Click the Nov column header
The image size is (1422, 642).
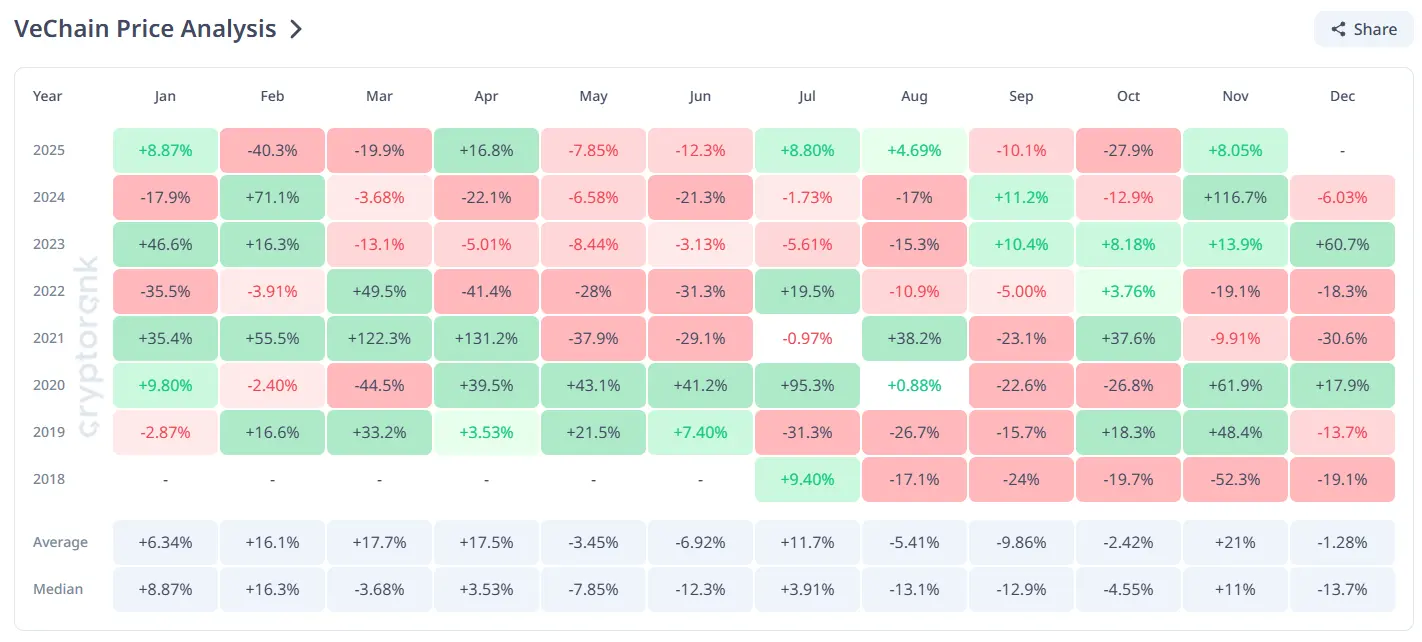[x=1235, y=96]
